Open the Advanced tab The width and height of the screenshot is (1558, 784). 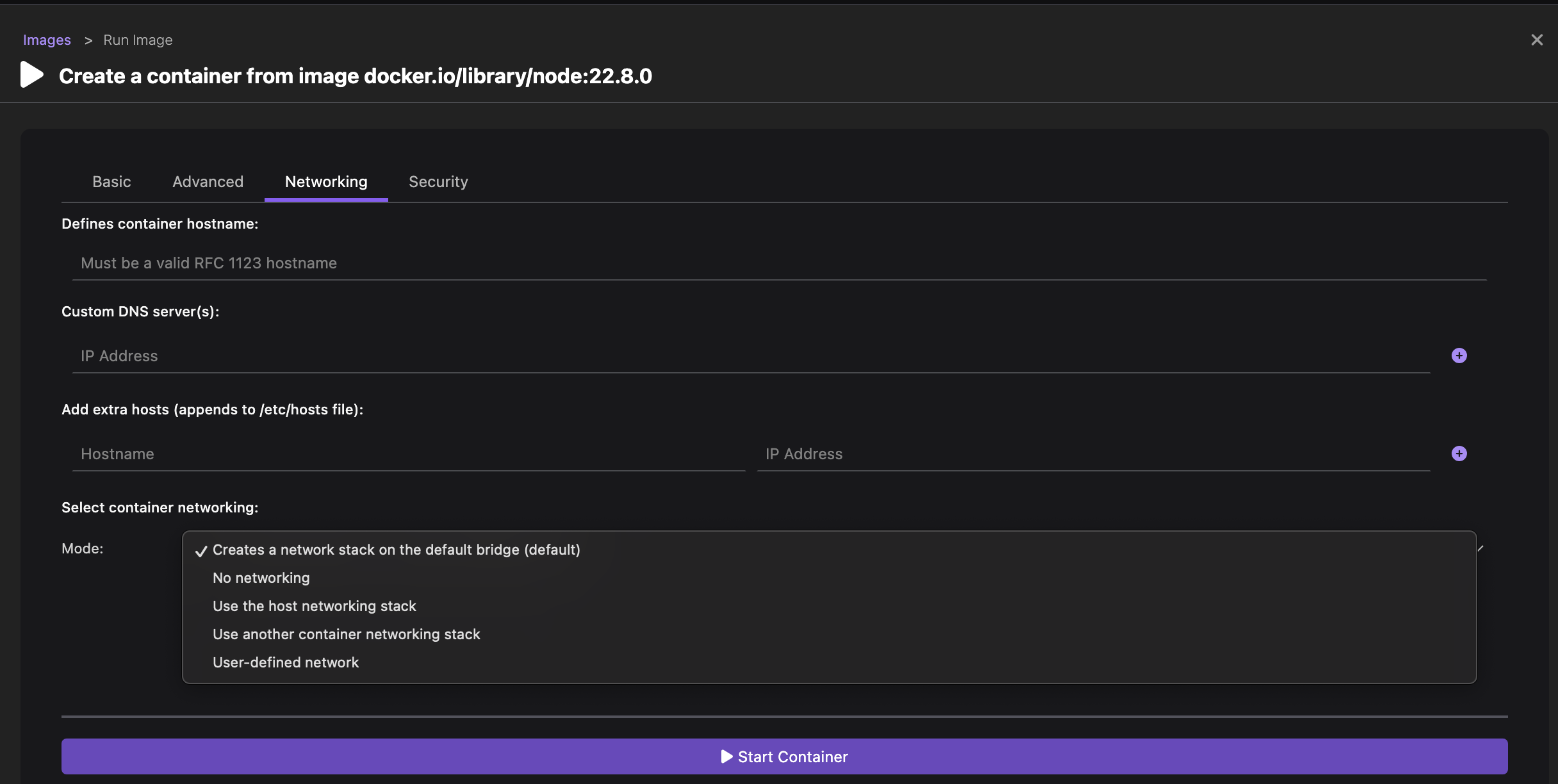(x=208, y=182)
